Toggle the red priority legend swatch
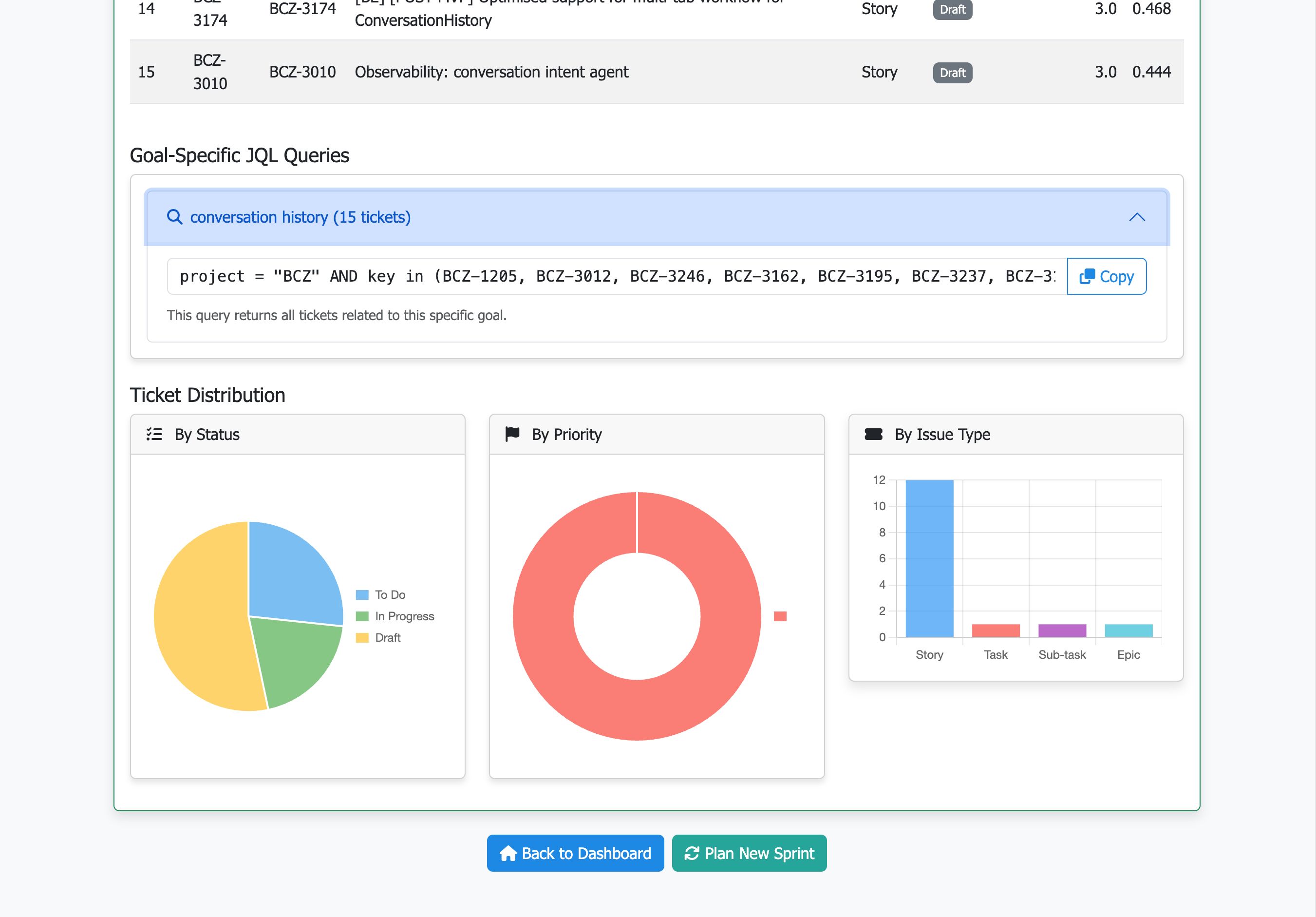Screen dimensions: 1316x917 click(x=780, y=616)
